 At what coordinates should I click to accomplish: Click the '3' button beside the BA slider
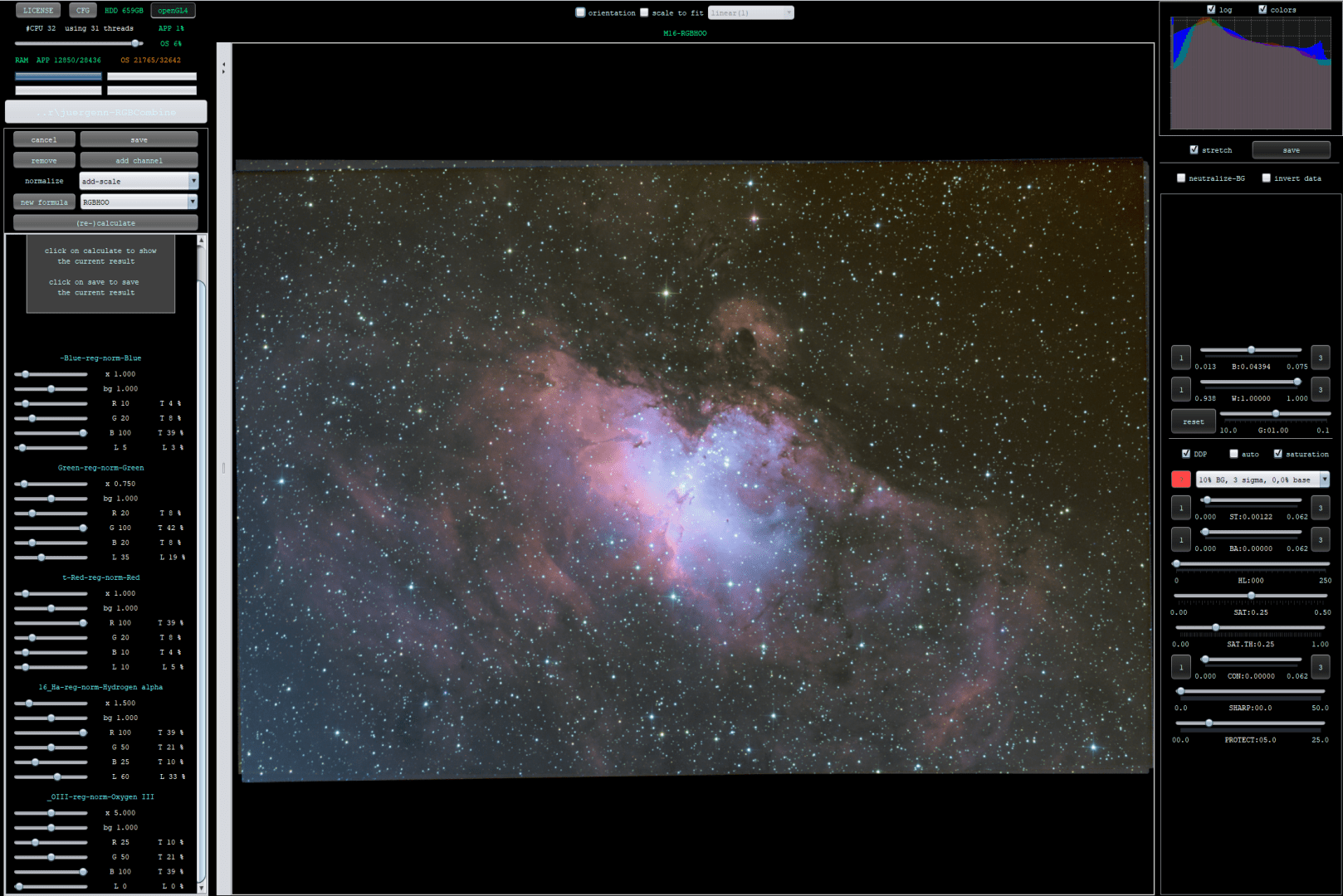pos(1321,539)
